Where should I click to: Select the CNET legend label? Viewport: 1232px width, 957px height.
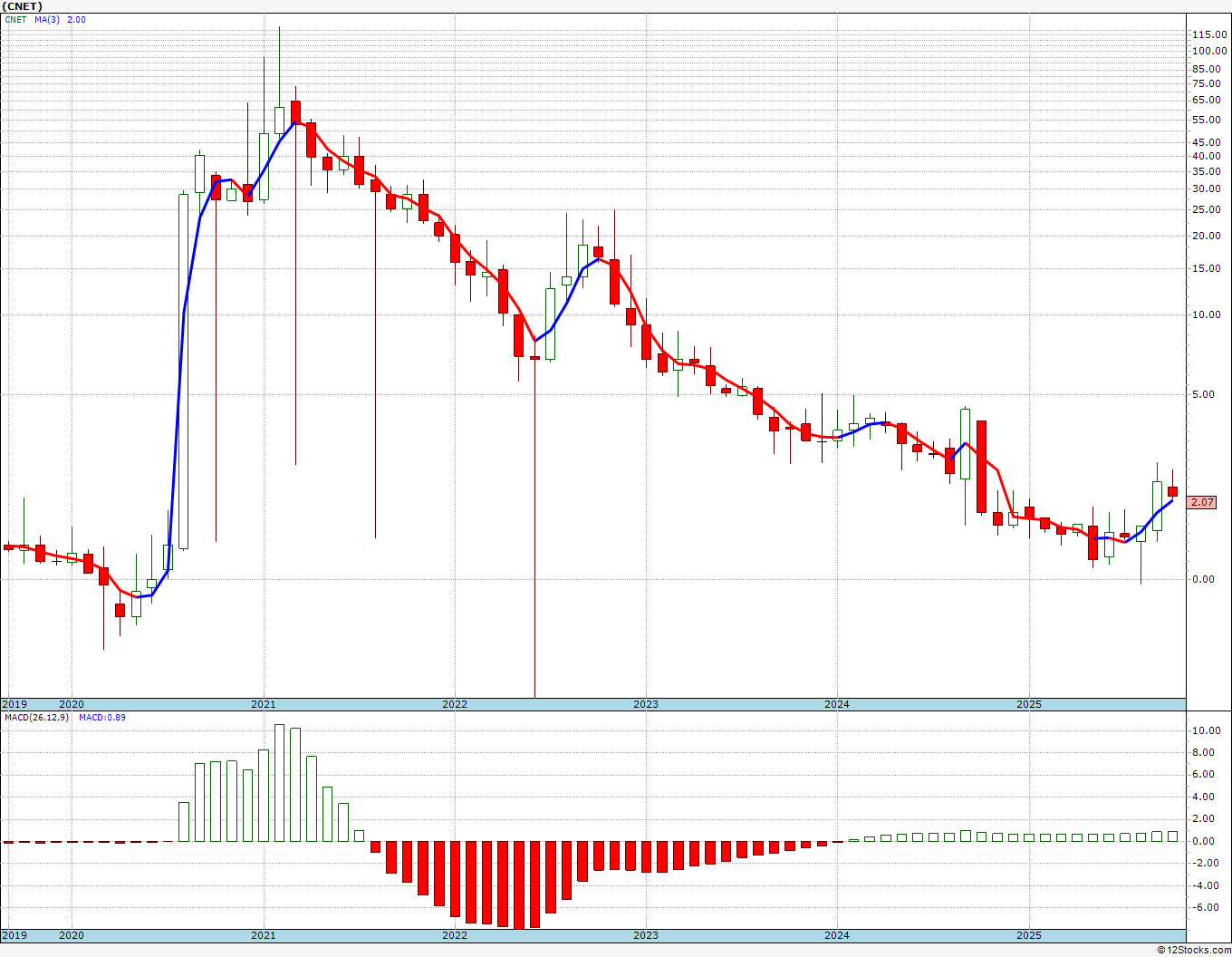[15, 19]
